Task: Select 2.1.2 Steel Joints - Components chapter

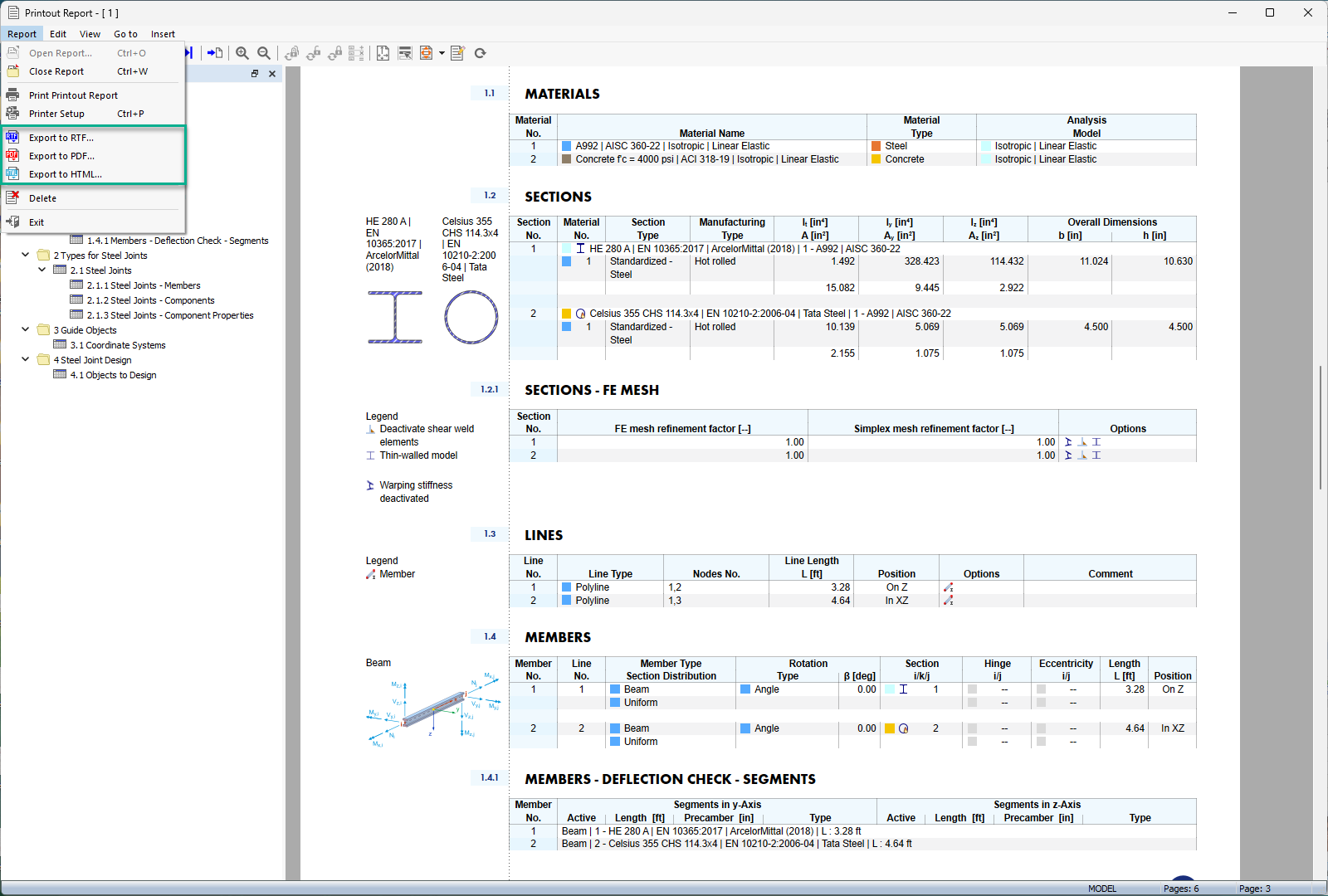Action: (x=151, y=299)
